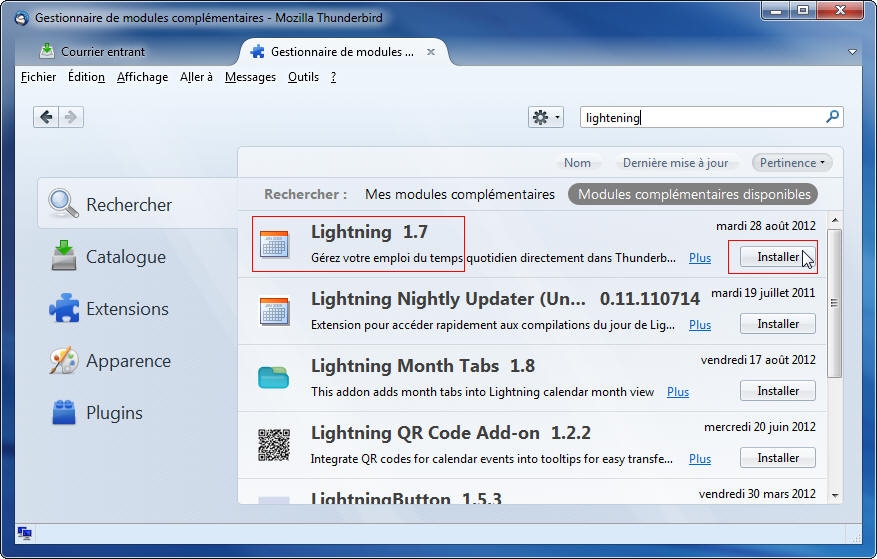The image size is (877, 559).
Task: Click the date 'mardi 28 août 2012'
Action: [x=766, y=226]
